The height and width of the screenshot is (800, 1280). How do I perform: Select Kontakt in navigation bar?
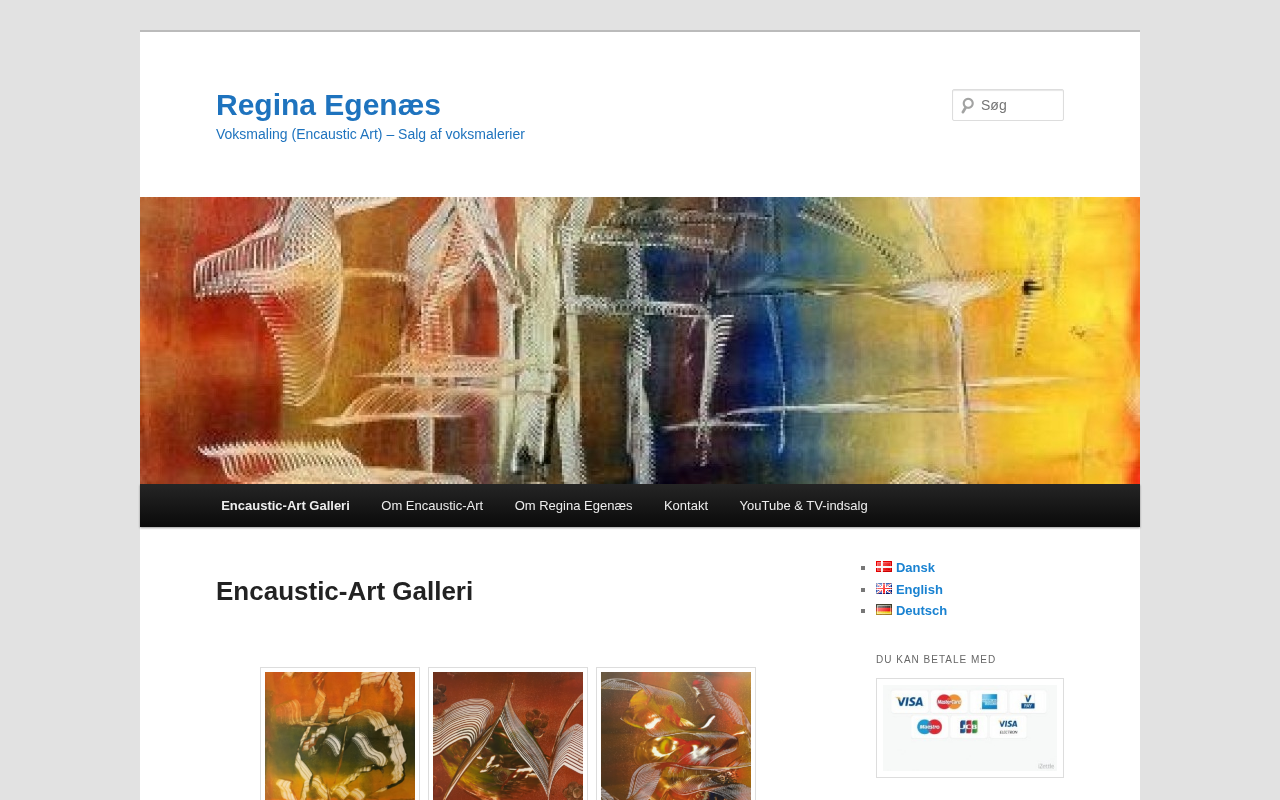(686, 506)
